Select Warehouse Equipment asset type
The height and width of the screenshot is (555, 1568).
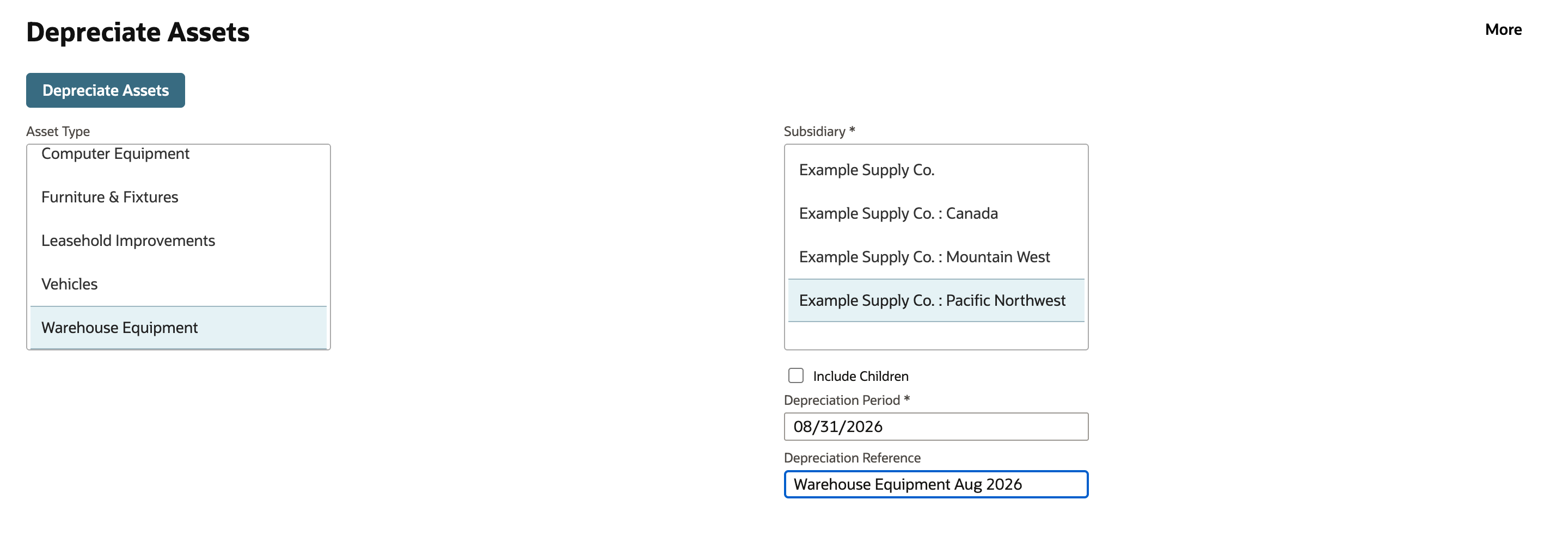click(179, 328)
